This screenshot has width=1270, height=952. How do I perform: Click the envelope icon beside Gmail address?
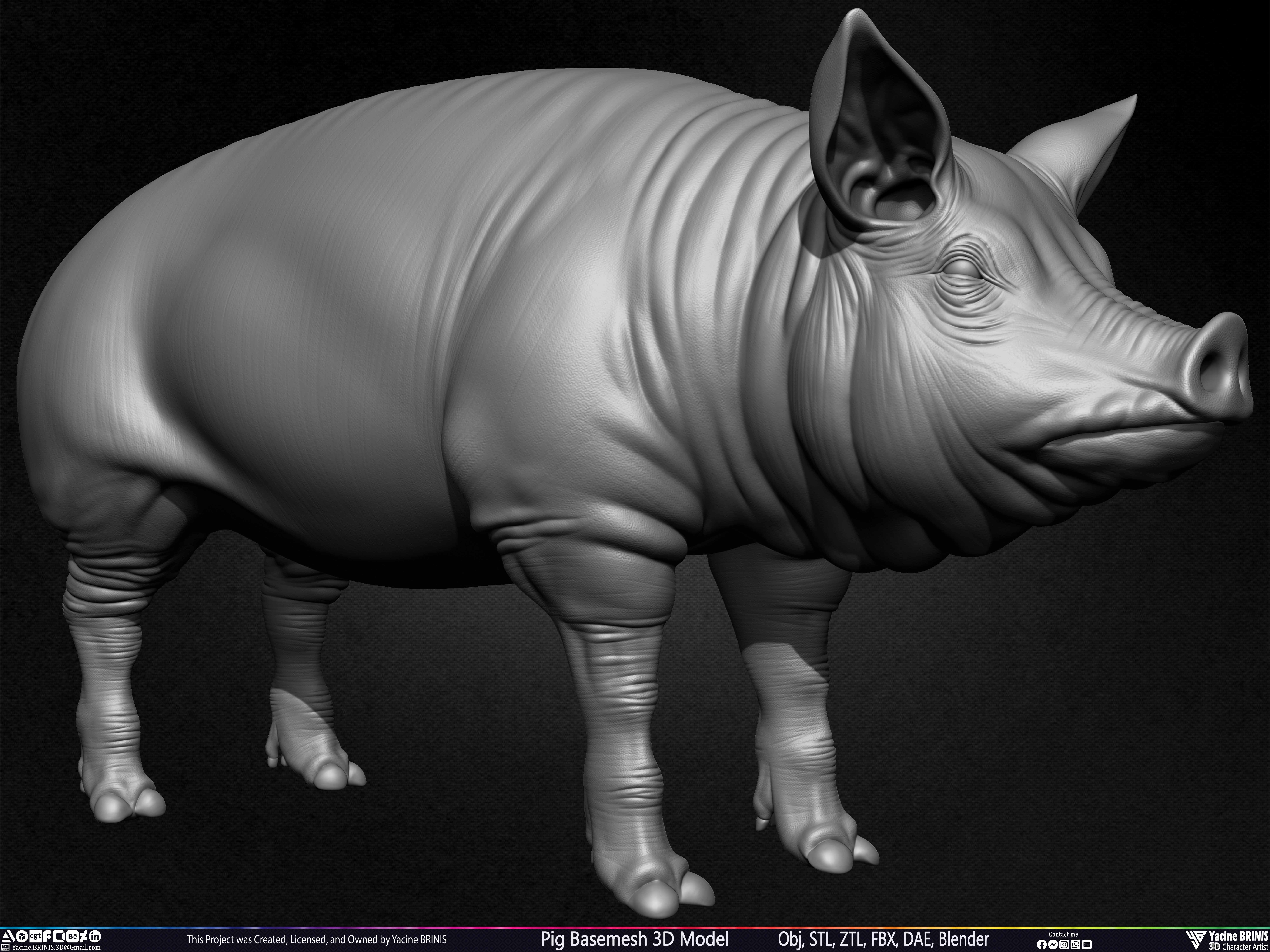click(5, 947)
